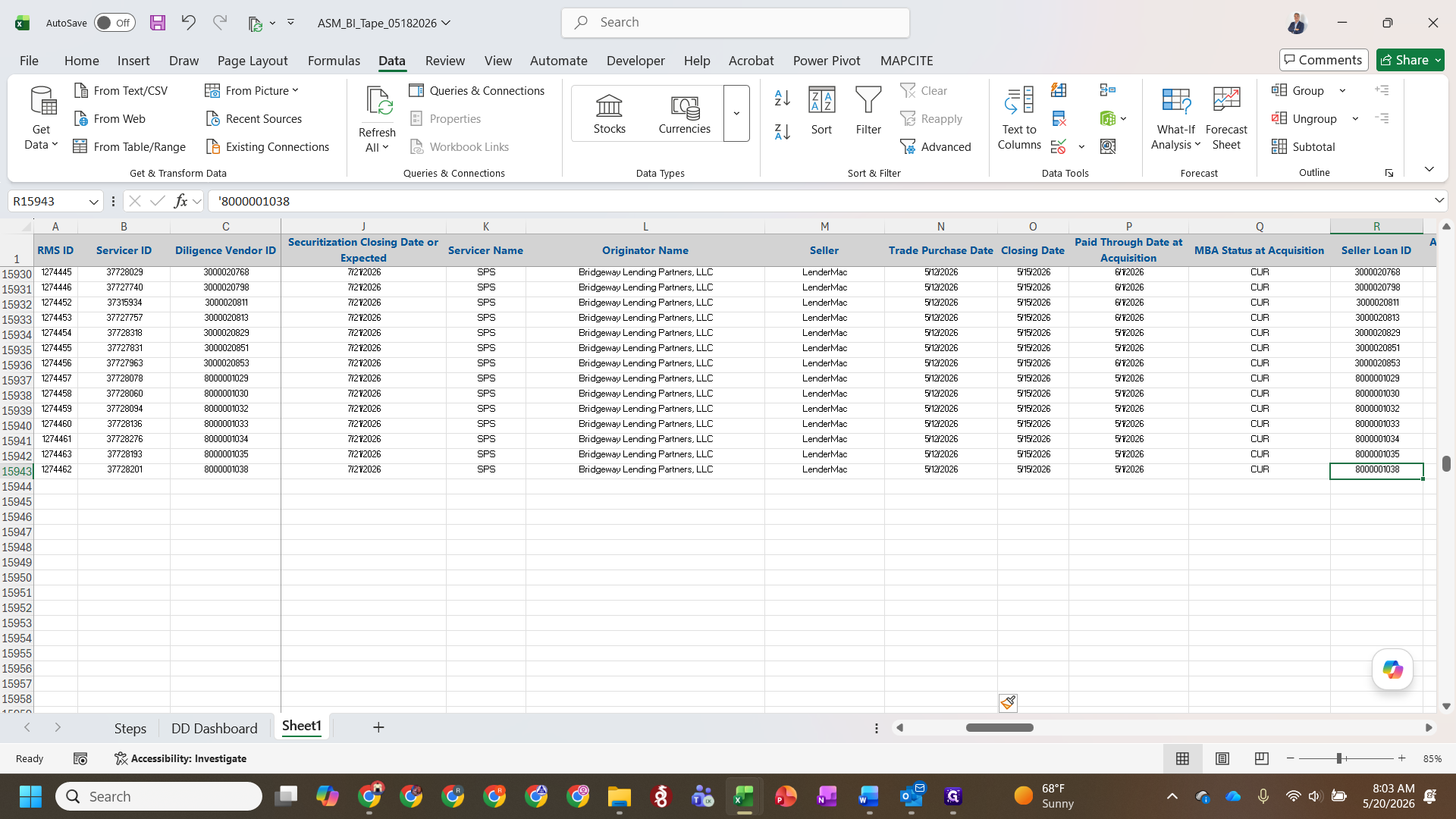Switch to the Review tab

pos(445,61)
